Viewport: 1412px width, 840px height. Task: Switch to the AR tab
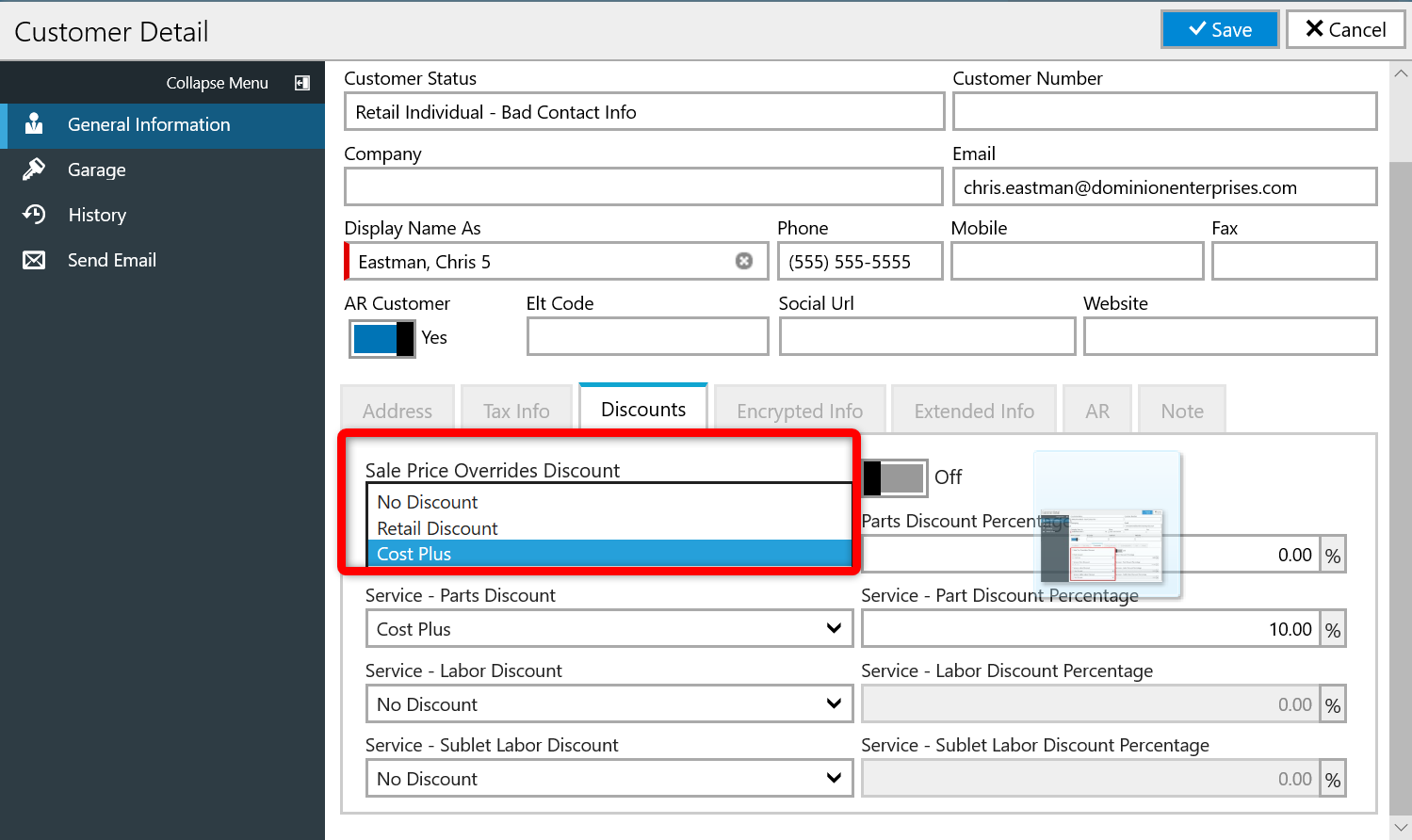tap(1097, 411)
